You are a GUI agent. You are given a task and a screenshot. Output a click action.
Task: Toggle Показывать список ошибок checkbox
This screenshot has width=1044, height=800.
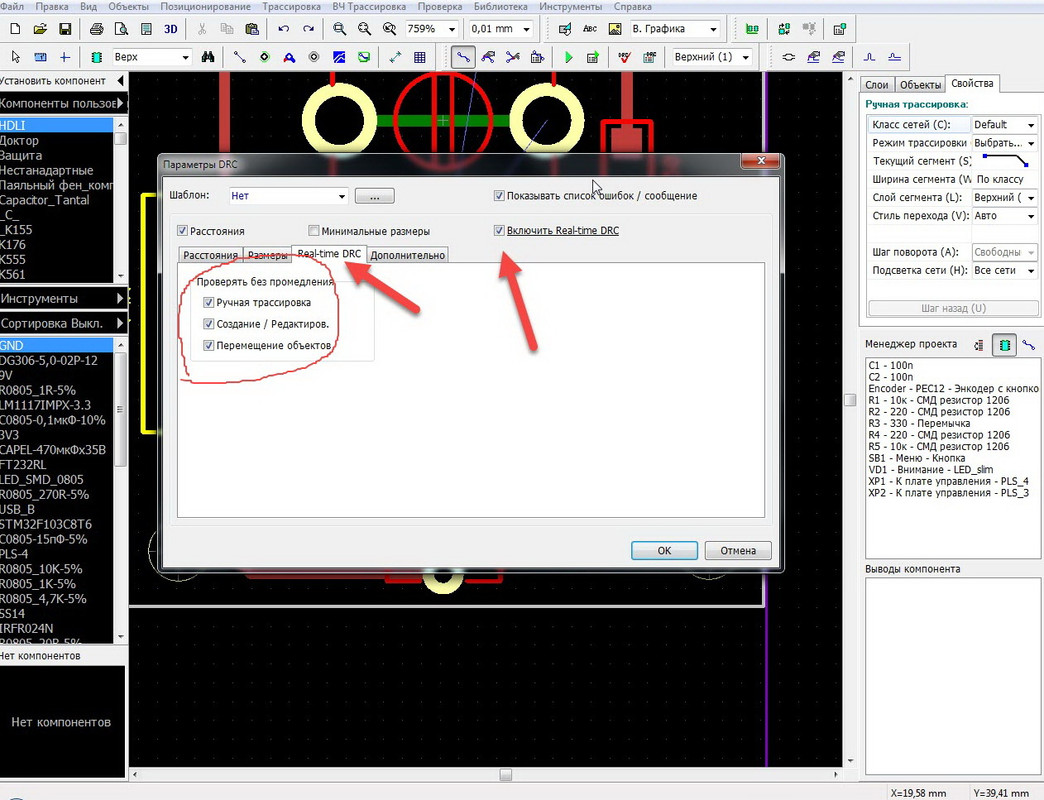(499, 196)
